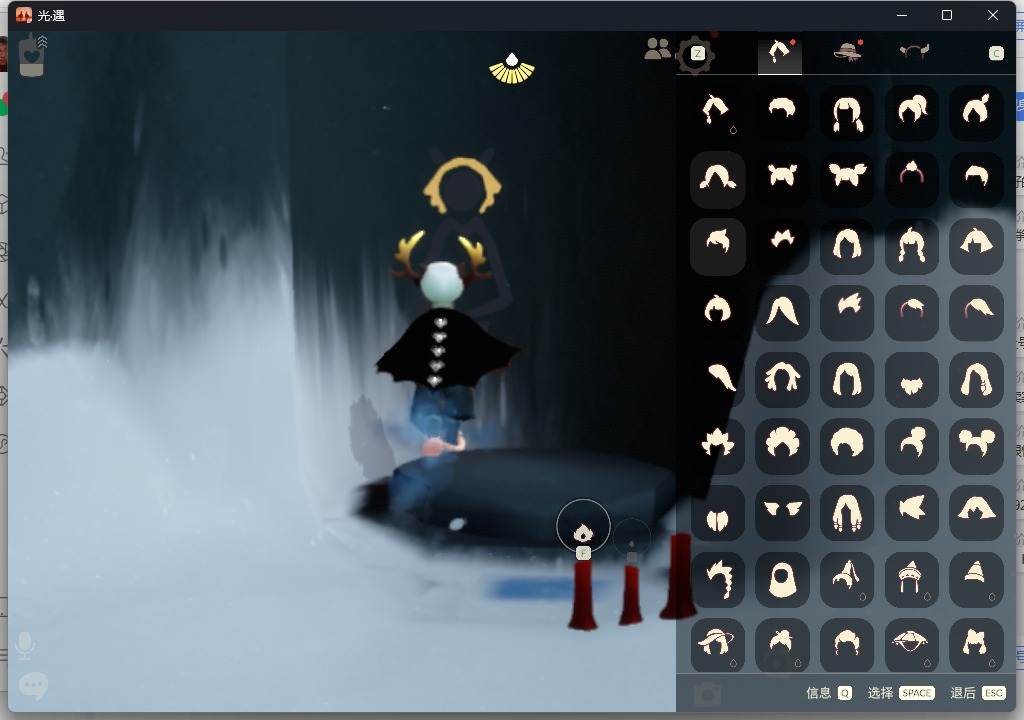Viewport: 1024px width, 720px height.
Task: Select the striped cone hat
Action: 976,579
